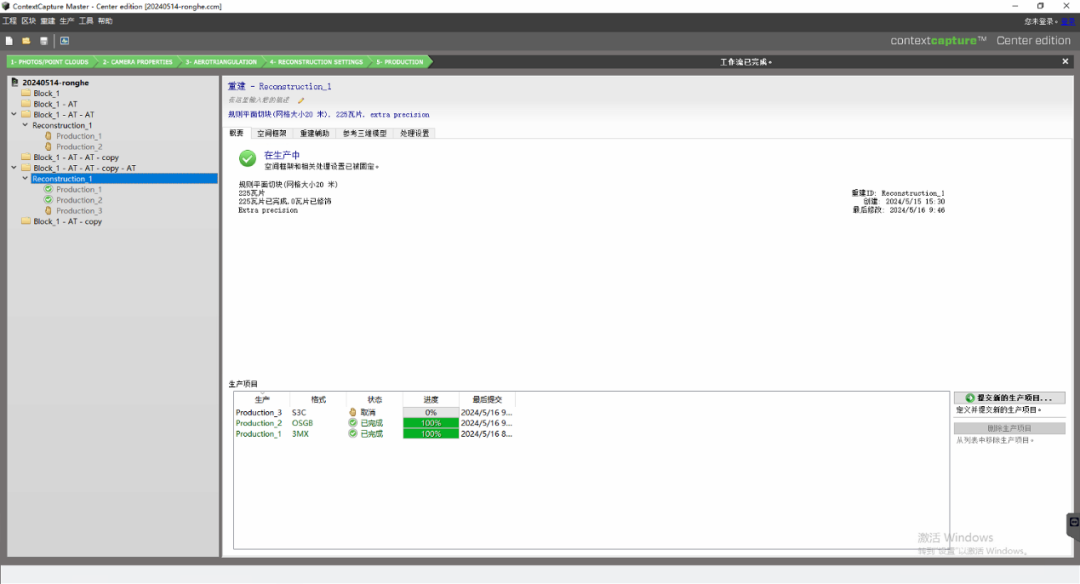Open the 工程 menu
1080x584 pixels.
(x=10, y=21)
